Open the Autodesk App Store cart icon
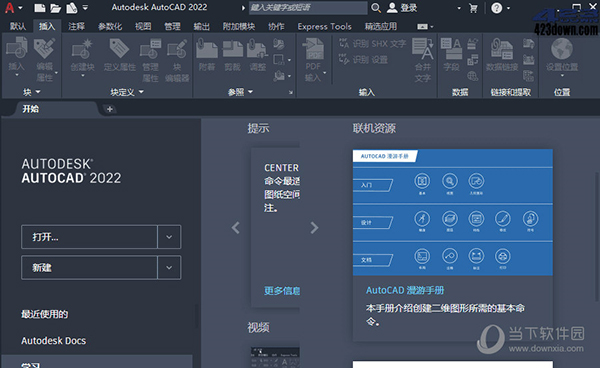The height and width of the screenshot is (368, 600). pyautogui.click(x=473, y=8)
